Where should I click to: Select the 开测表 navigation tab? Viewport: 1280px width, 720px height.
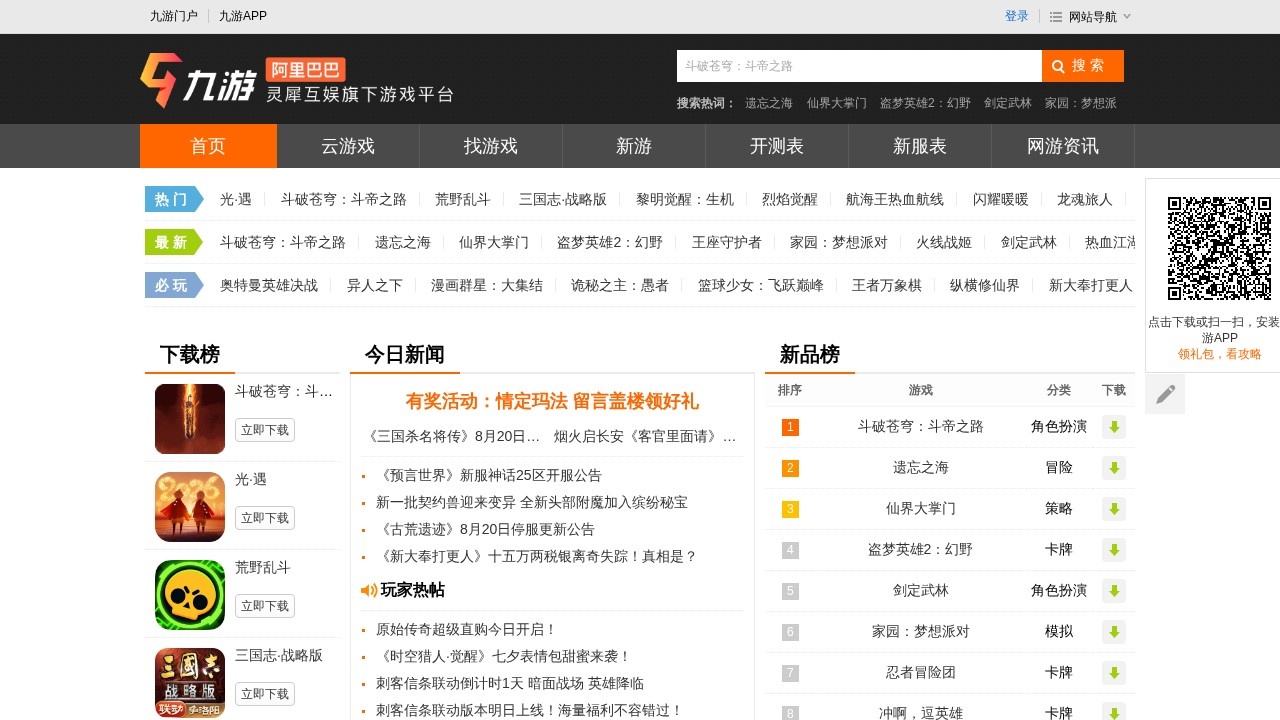coord(777,146)
